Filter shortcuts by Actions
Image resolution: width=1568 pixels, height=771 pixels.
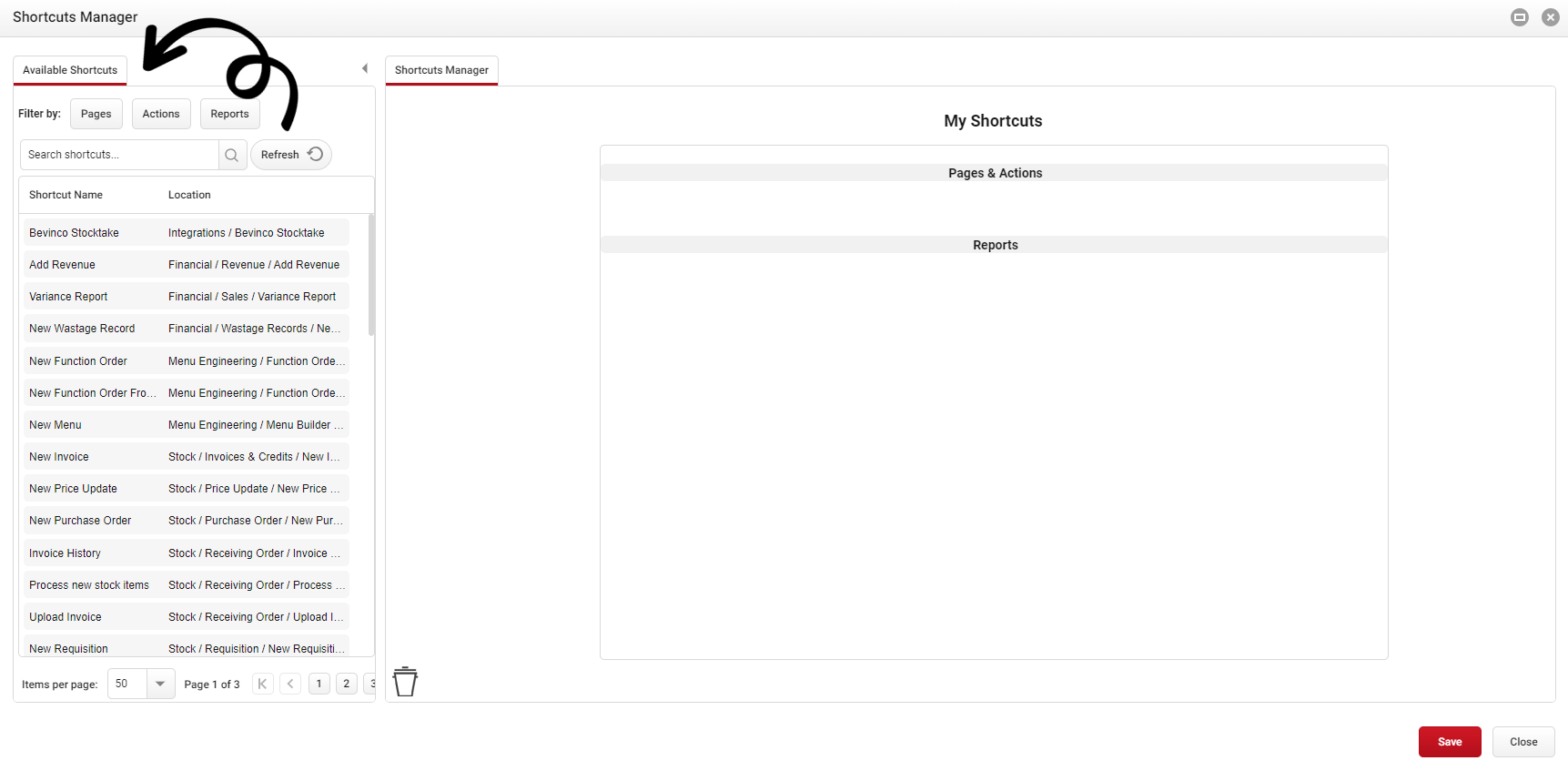coord(161,114)
